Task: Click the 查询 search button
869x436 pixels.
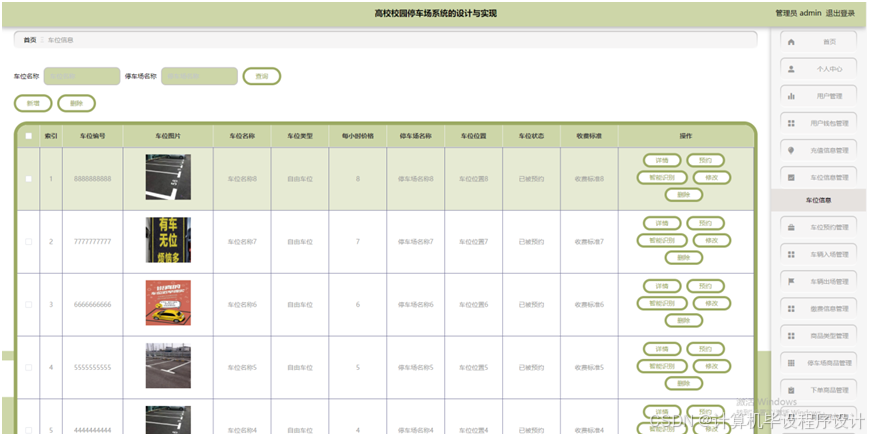Action: (x=262, y=76)
